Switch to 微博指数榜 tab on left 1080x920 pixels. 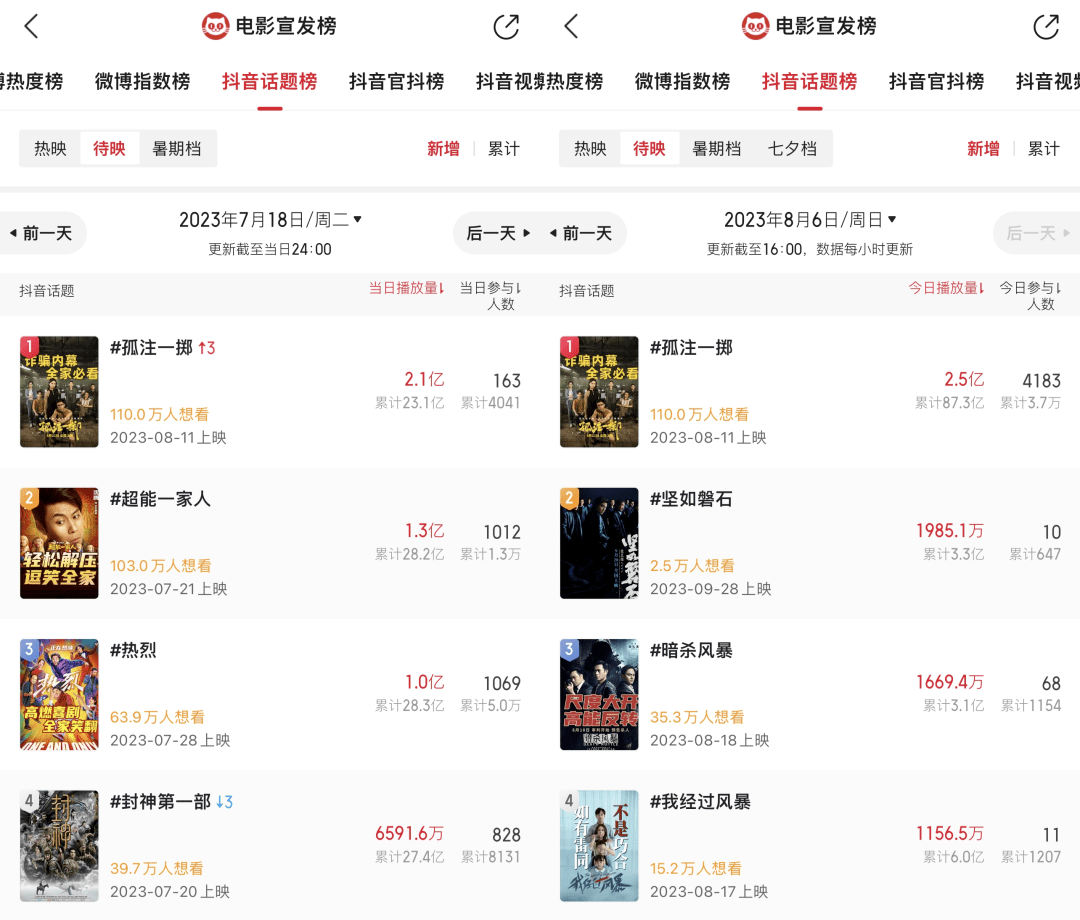(x=143, y=81)
